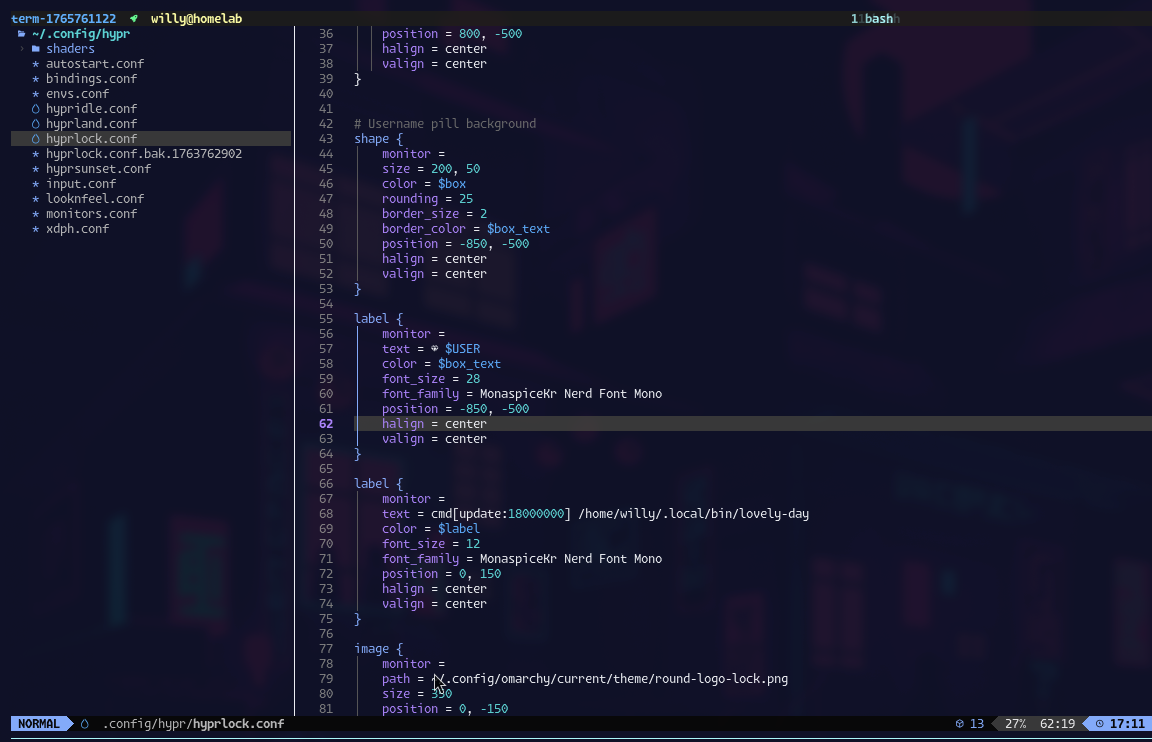Click the droplet icon beside hyprland.conf
The image size is (1152, 742).
point(36,124)
